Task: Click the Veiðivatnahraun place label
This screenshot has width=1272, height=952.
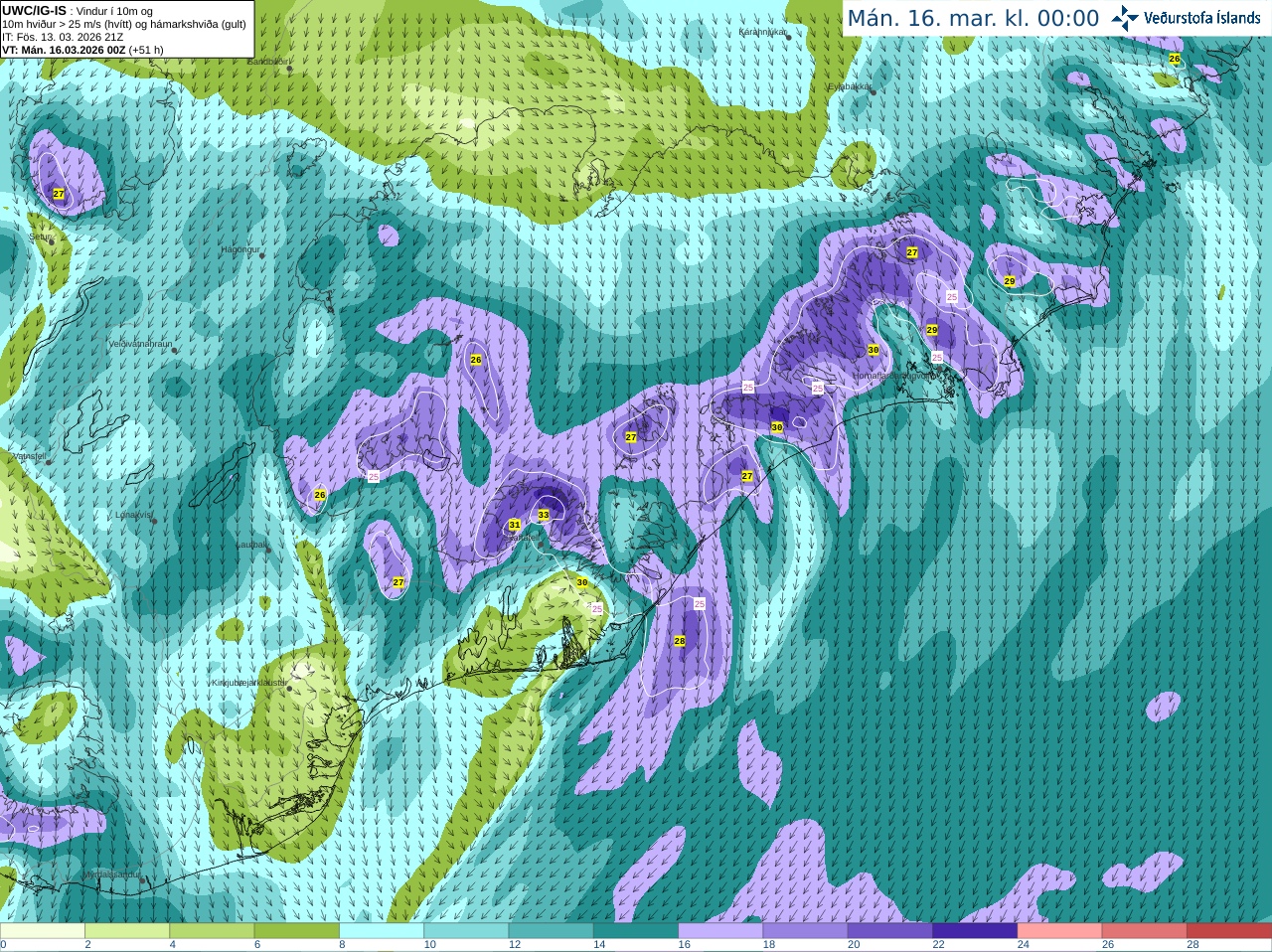Action: point(140,344)
